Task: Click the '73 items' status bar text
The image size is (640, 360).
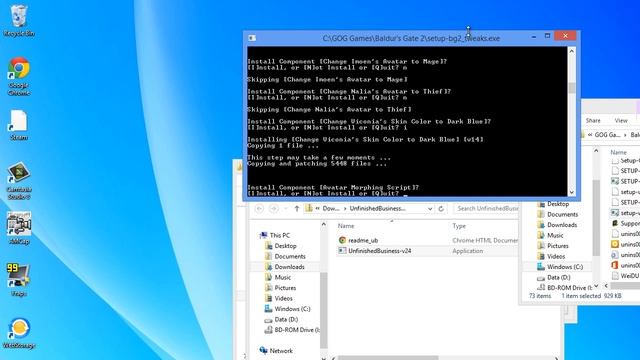Action: tap(540, 296)
